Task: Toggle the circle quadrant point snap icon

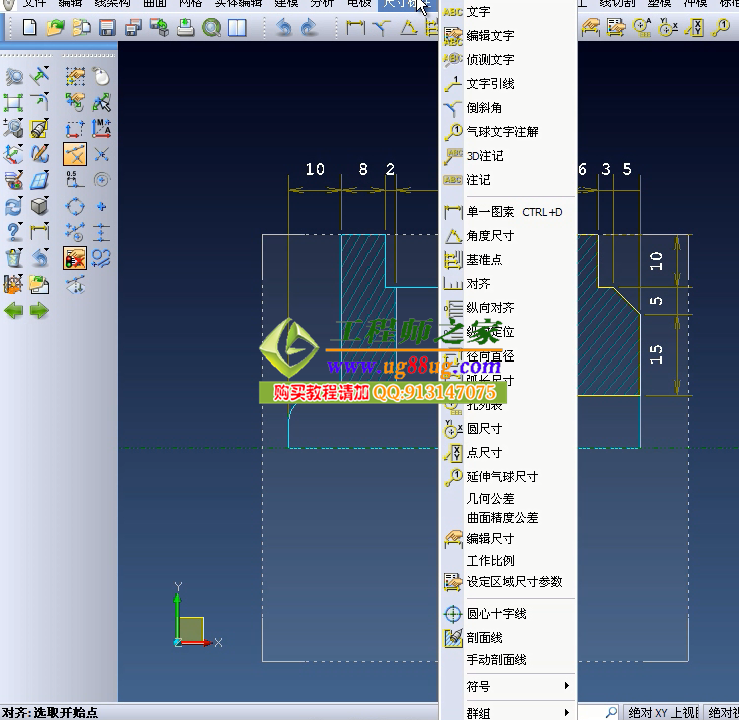Action: click(x=75, y=206)
